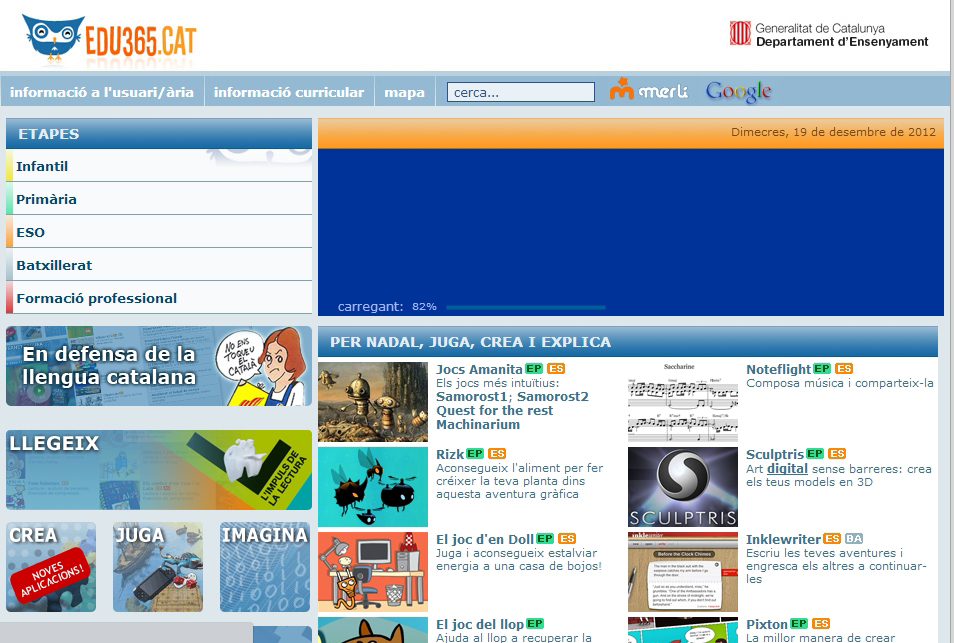
Task: Open the Merlí search logo
Action: (649, 90)
